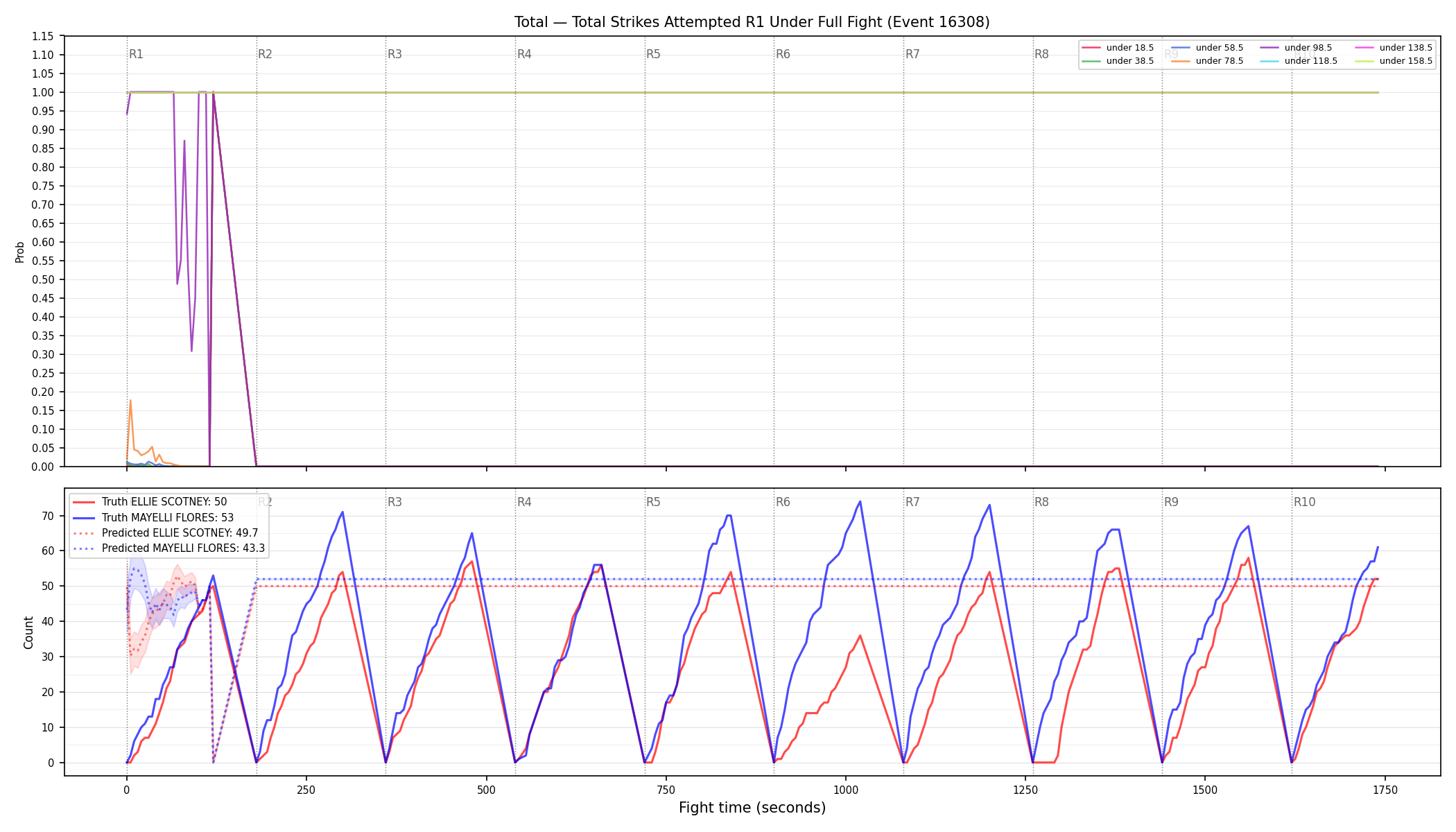Click the 0.00 tick on the Prob axis
Screen dimensions: 1456x832
[43, 467]
